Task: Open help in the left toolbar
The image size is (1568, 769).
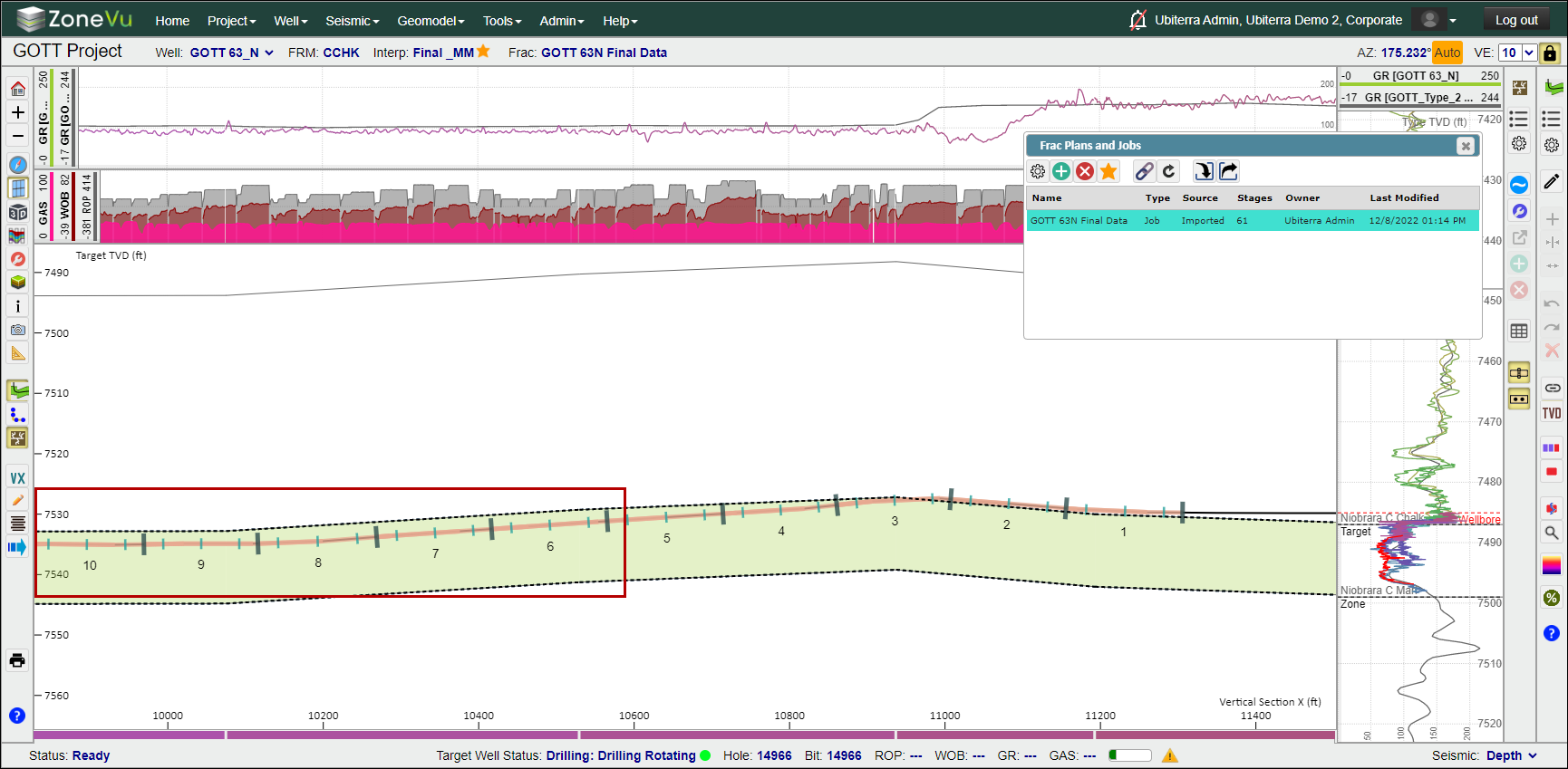Action: click(x=17, y=716)
